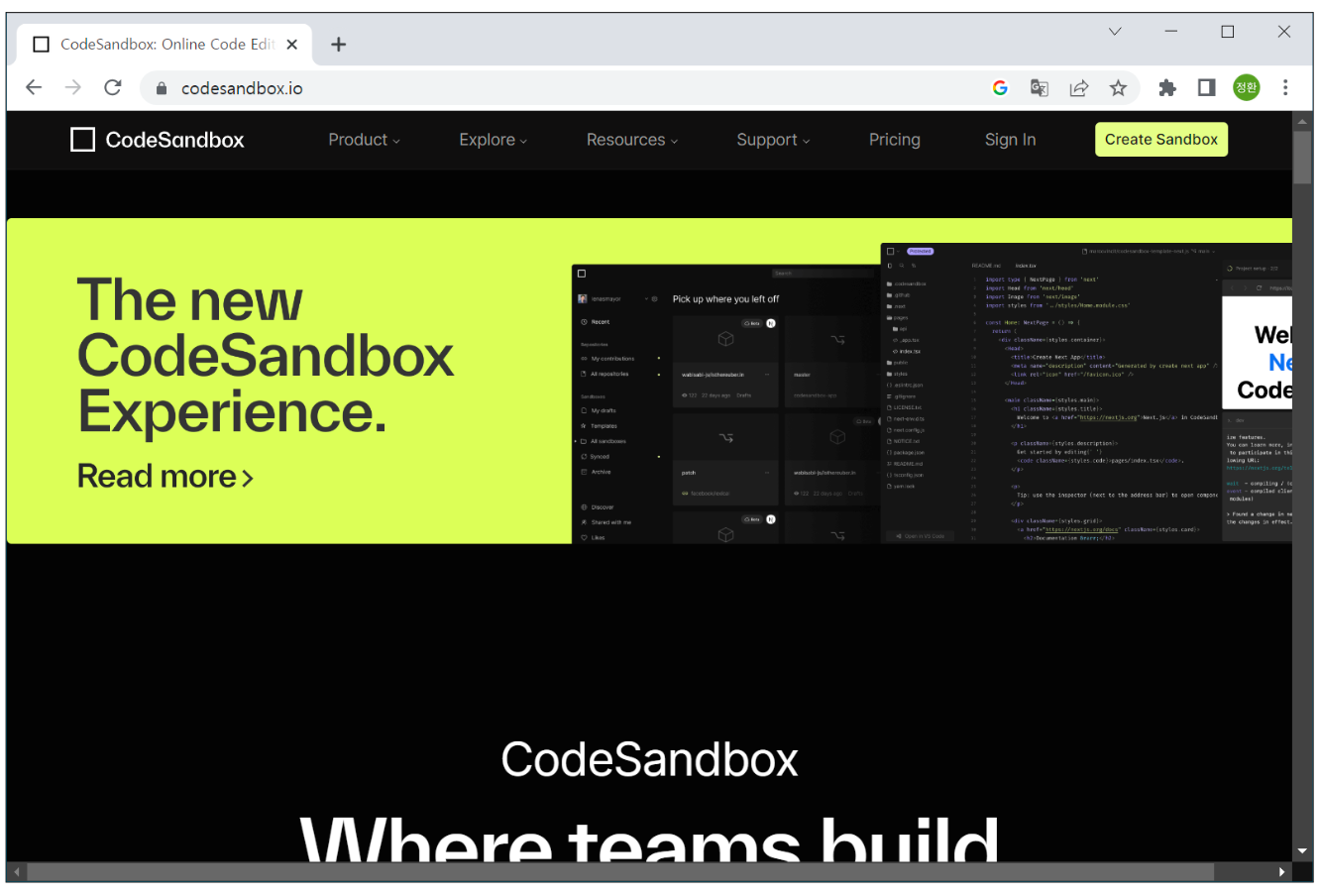Viewport: 1320px width, 896px height.
Task: Click the horizontal scrollbar left arrow
Action: click(17, 872)
